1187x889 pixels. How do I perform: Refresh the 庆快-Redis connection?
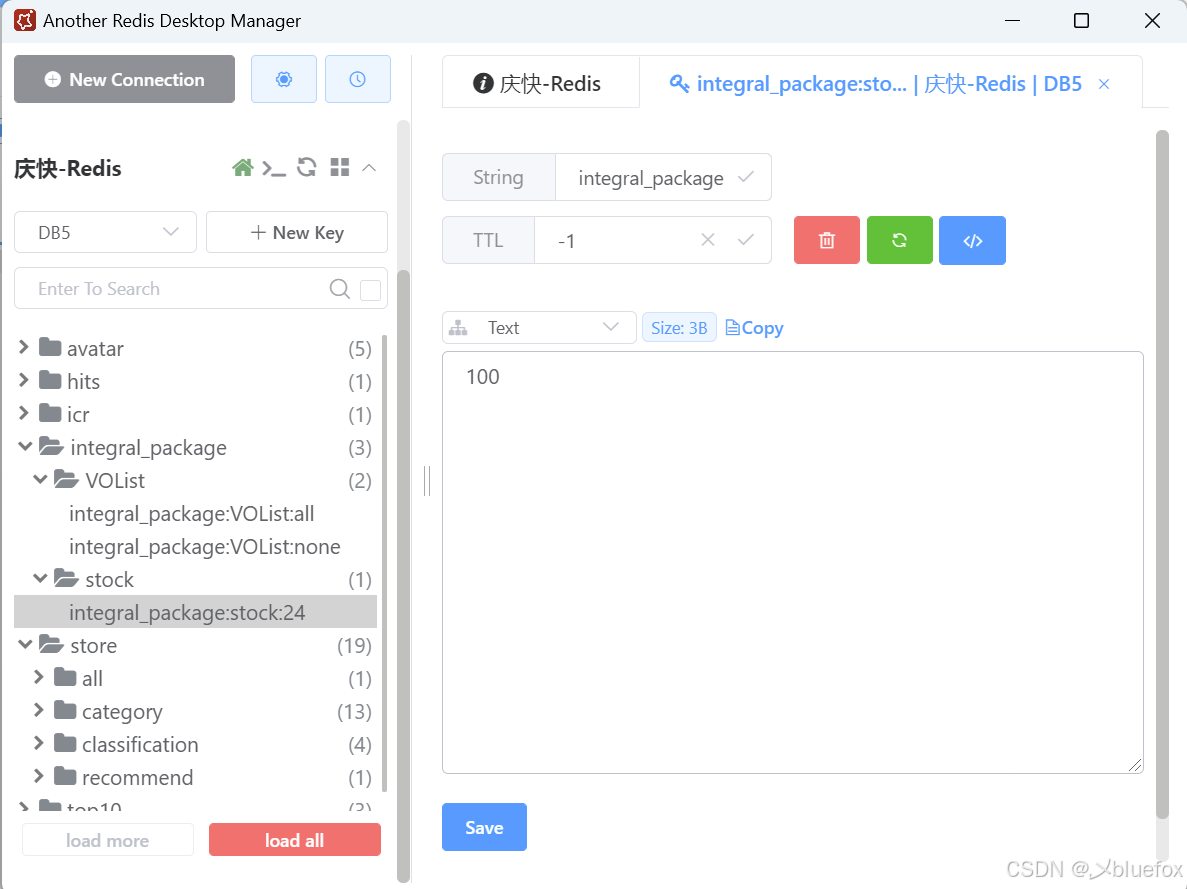click(x=307, y=167)
